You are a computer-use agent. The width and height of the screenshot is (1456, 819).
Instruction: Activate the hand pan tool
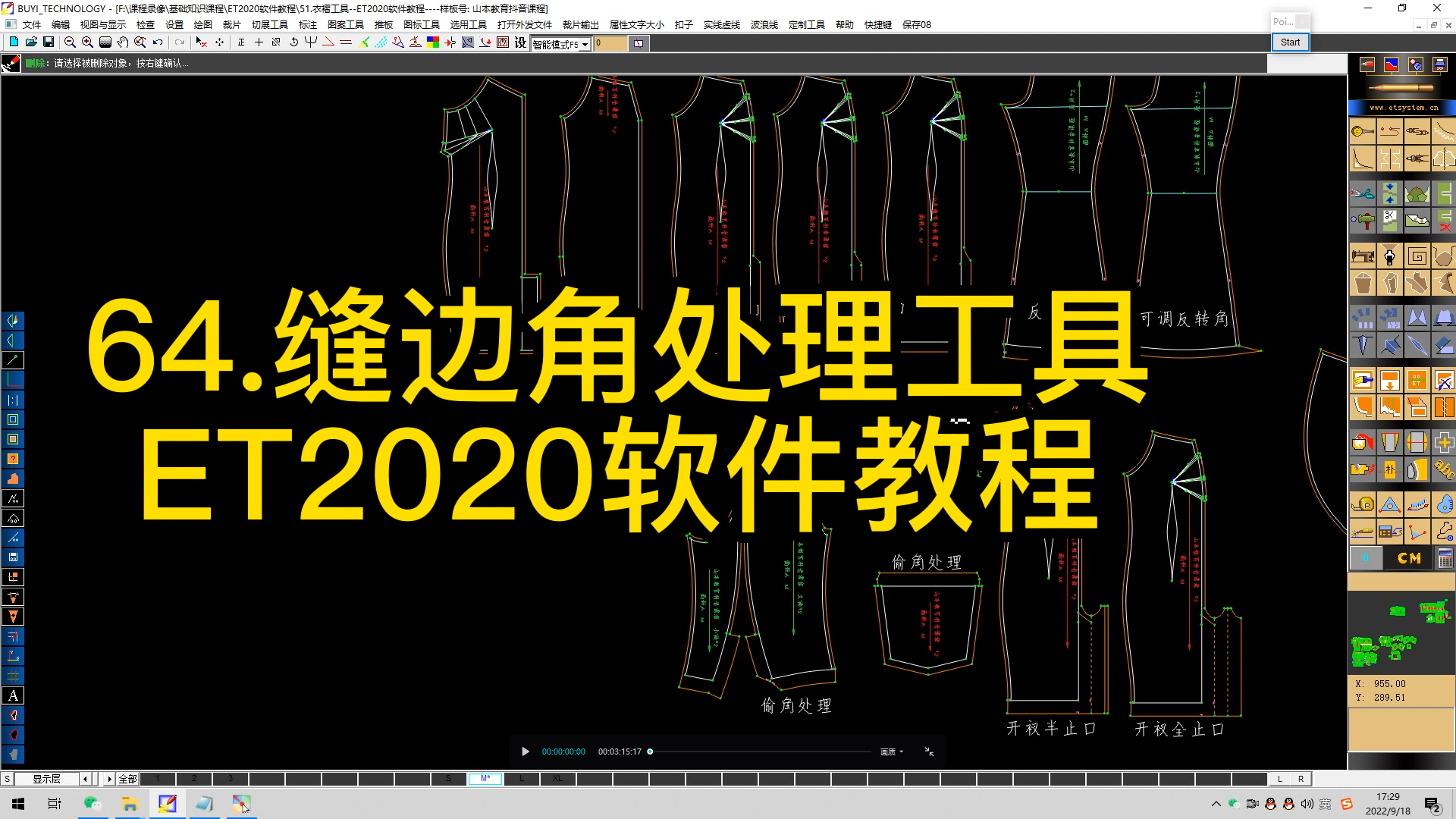click(123, 42)
